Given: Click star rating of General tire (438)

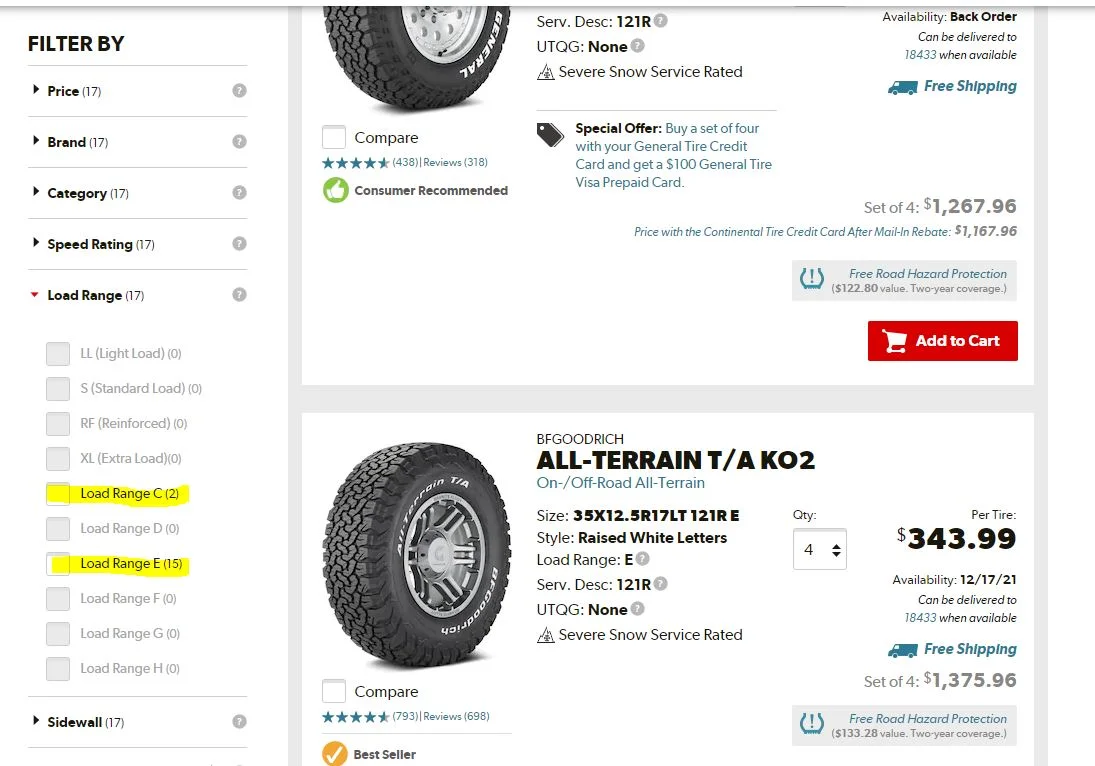Looking at the screenshot, I should point(355,163).
